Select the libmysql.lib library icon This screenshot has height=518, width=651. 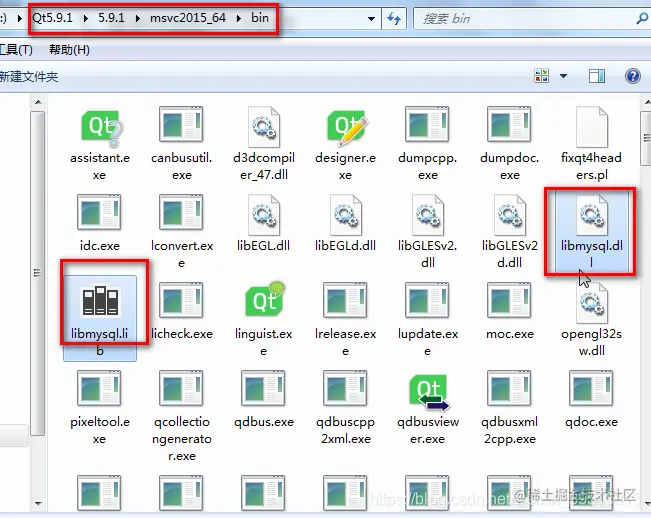tap(100, 301)
